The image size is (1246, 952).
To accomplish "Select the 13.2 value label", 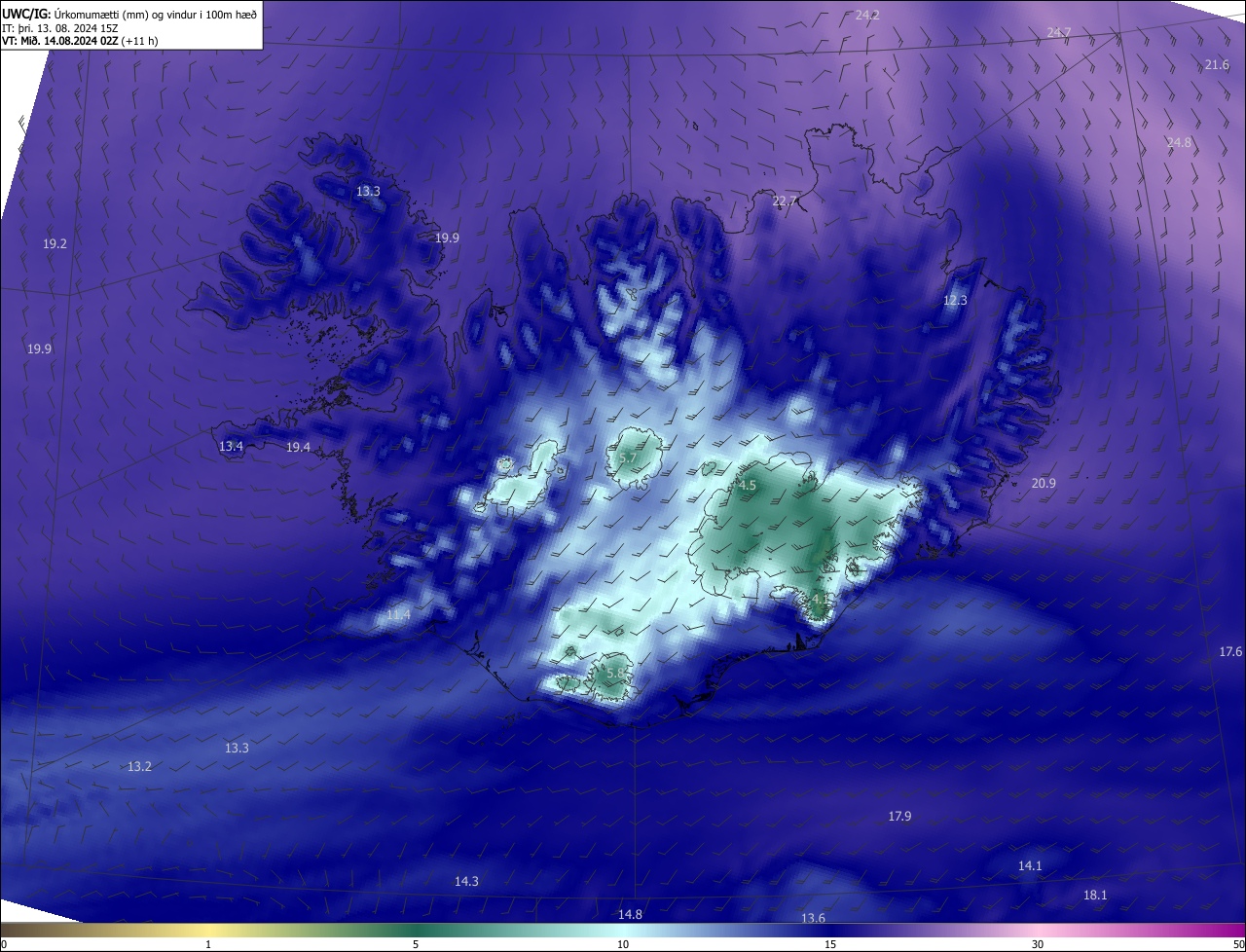I will (139, 766).
